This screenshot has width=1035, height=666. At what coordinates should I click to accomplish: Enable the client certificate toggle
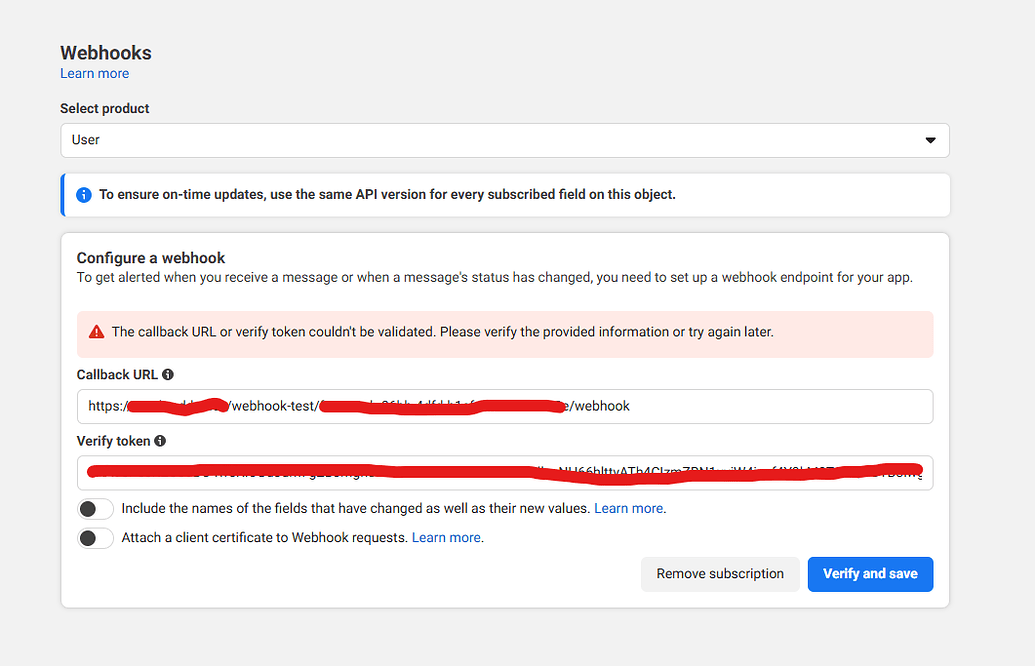point(95,538)
